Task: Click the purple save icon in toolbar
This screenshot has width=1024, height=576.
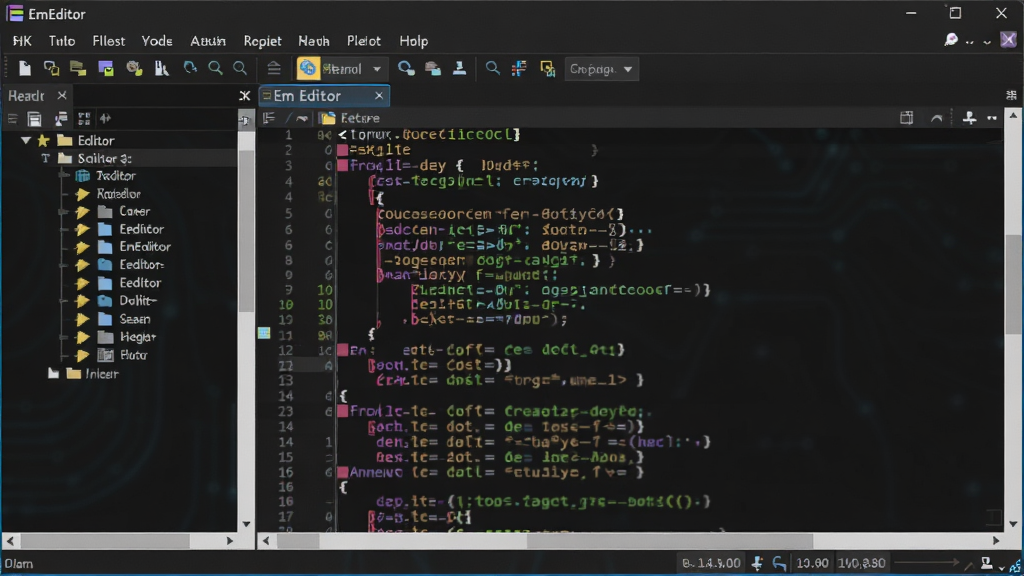Action: pyautogui.click(x=106, y=69)
